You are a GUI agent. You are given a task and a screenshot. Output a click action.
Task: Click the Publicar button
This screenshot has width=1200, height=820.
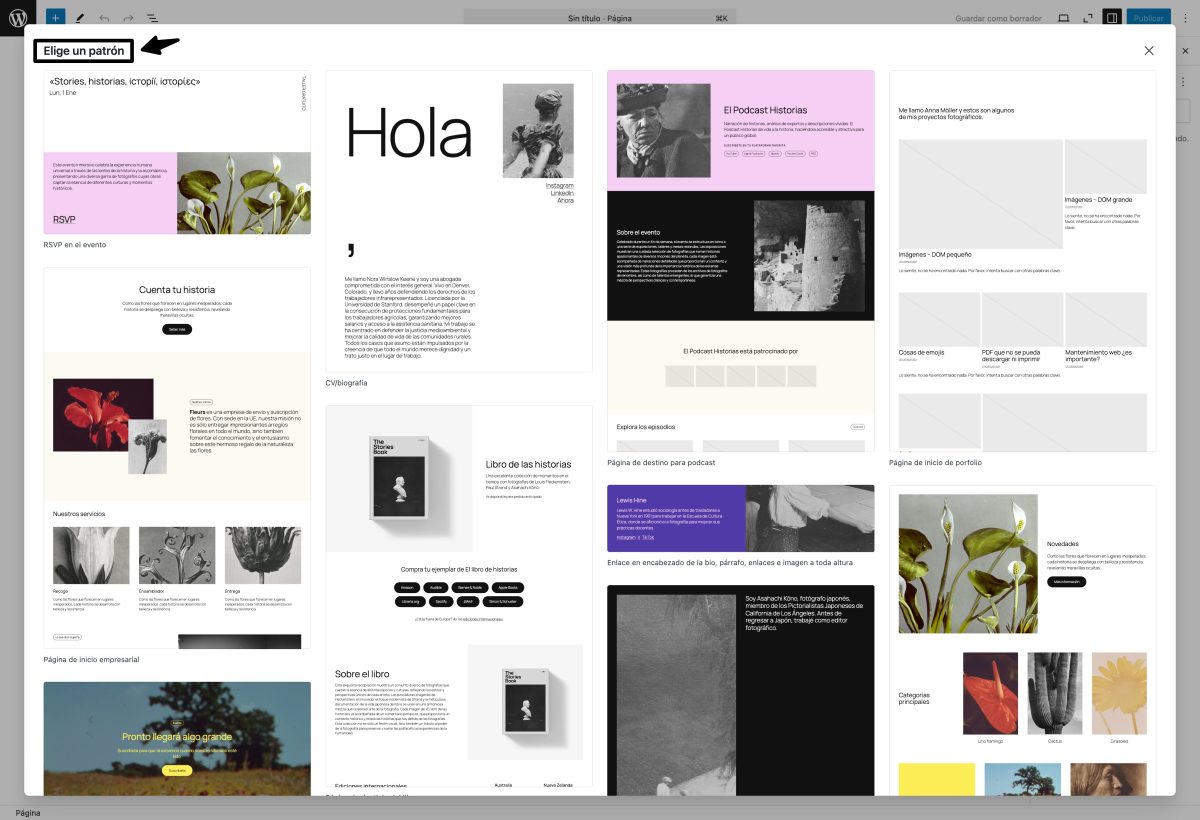[1148, 18]
